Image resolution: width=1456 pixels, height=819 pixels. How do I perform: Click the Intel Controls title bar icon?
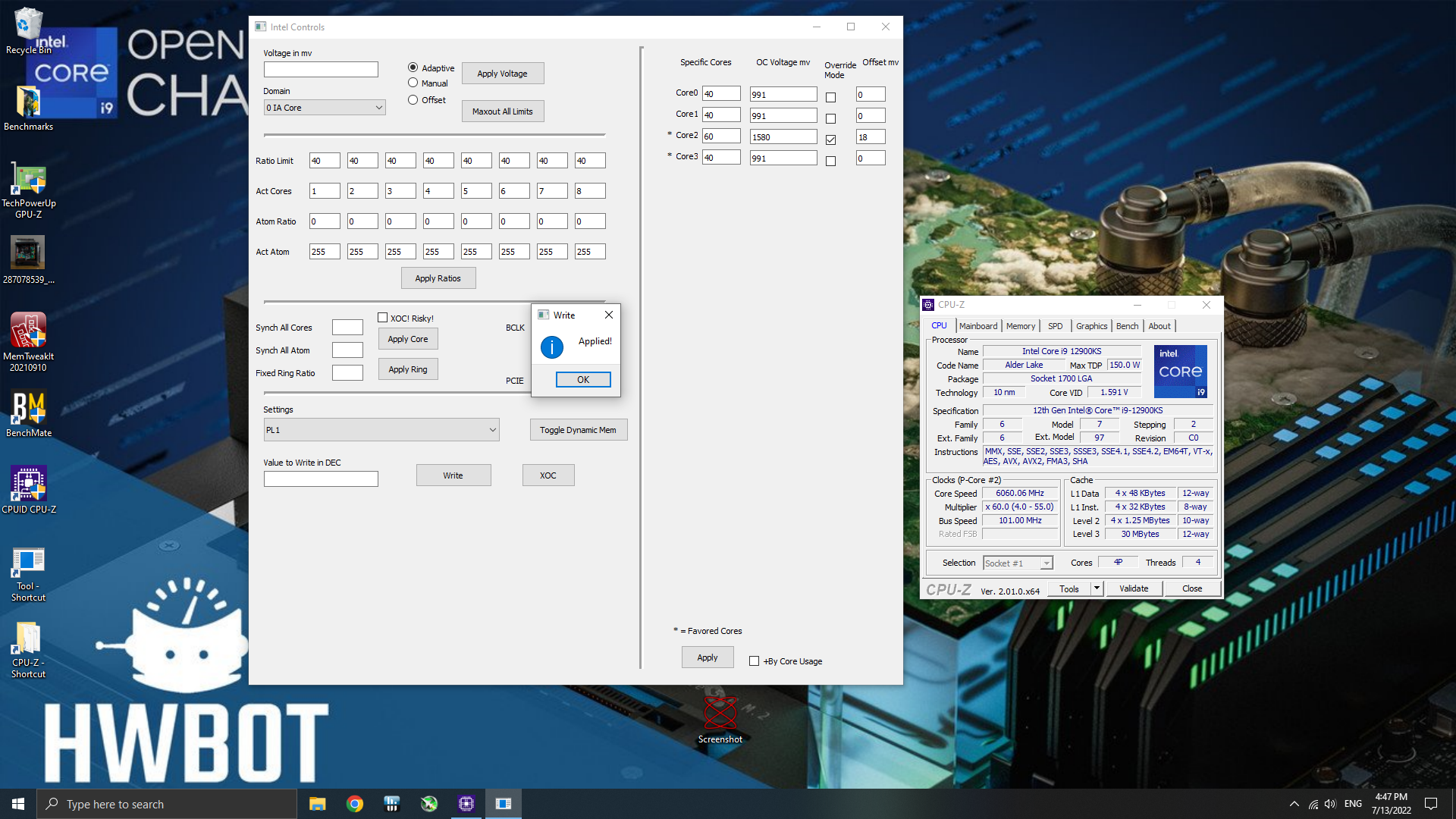click(261, 27)
